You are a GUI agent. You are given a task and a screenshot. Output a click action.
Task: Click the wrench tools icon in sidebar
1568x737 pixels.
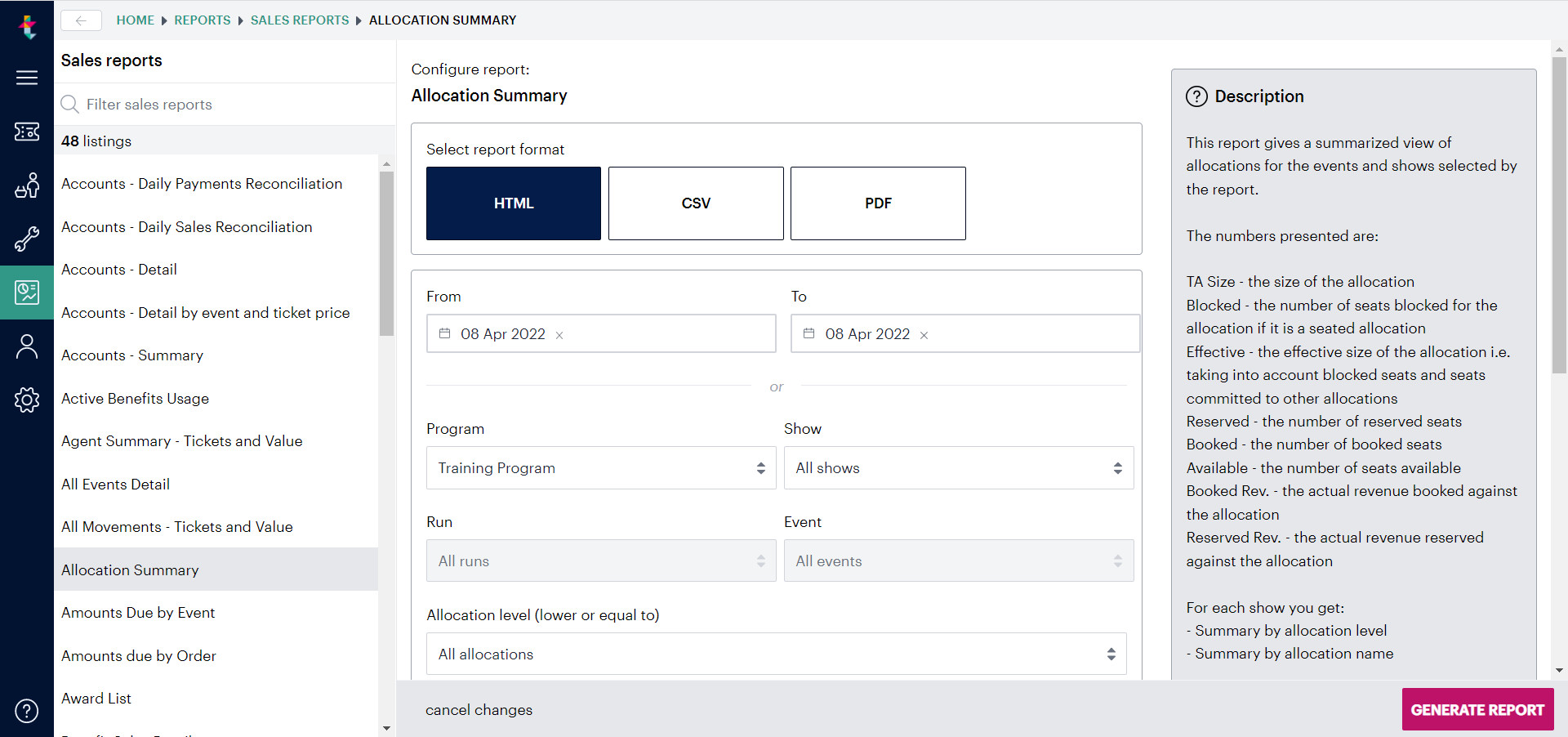(x=27, y=239)
